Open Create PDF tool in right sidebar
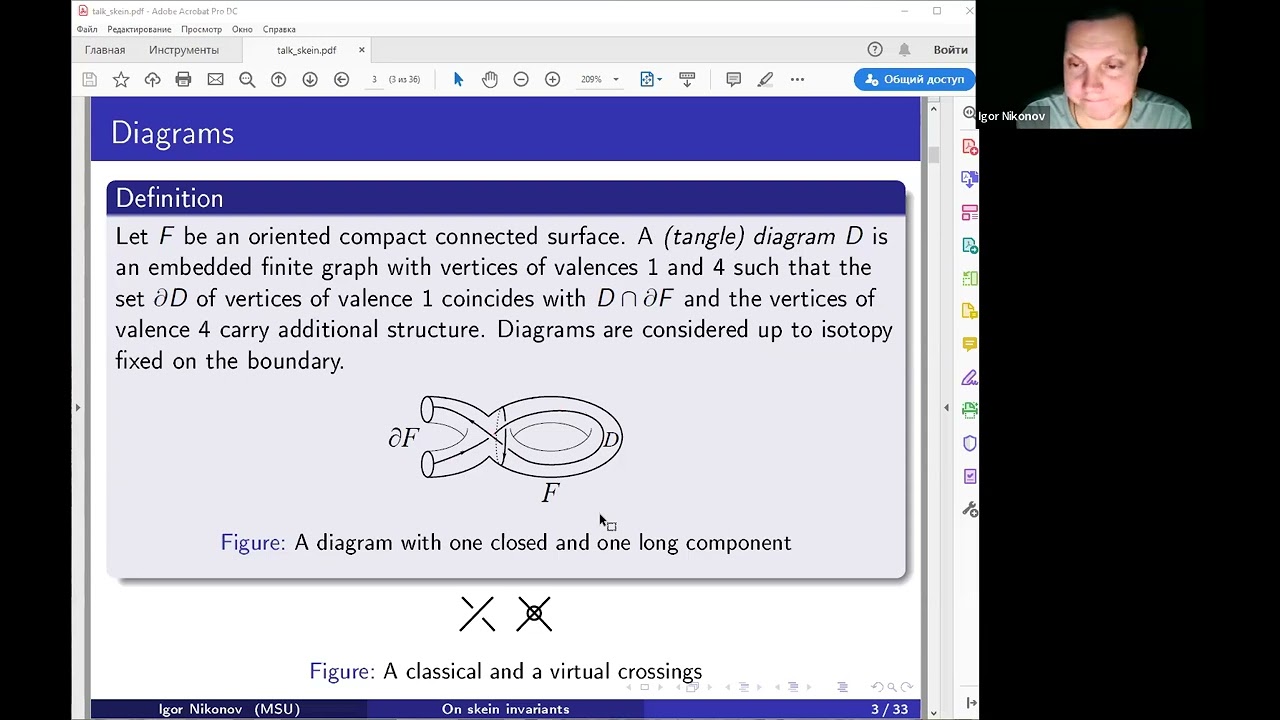This screenshot has height=720, width=1280. click(969, 146)
